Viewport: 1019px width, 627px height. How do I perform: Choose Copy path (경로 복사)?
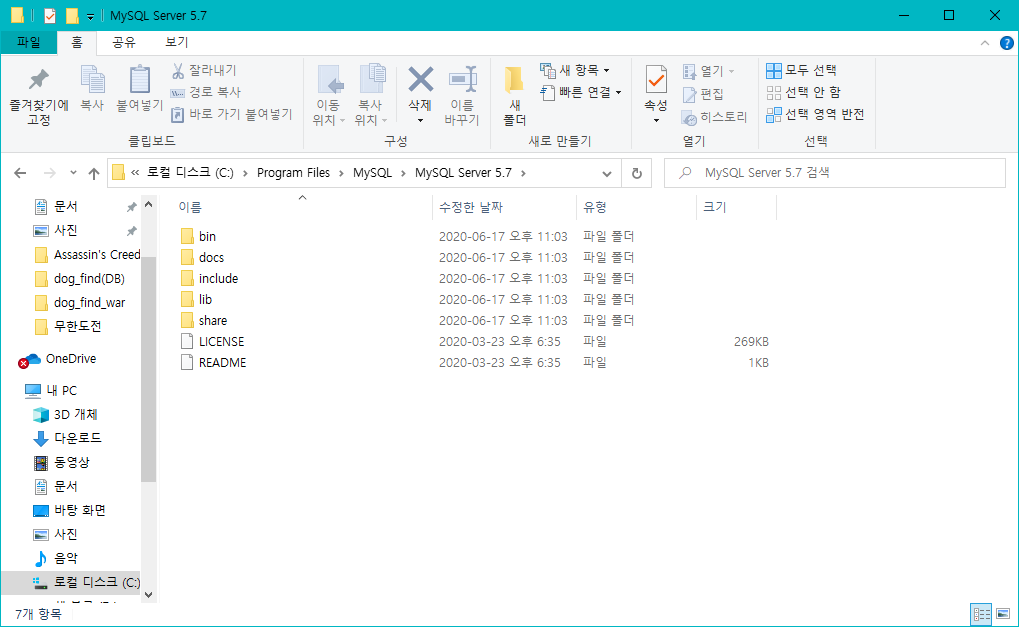(x=205, y=92)
